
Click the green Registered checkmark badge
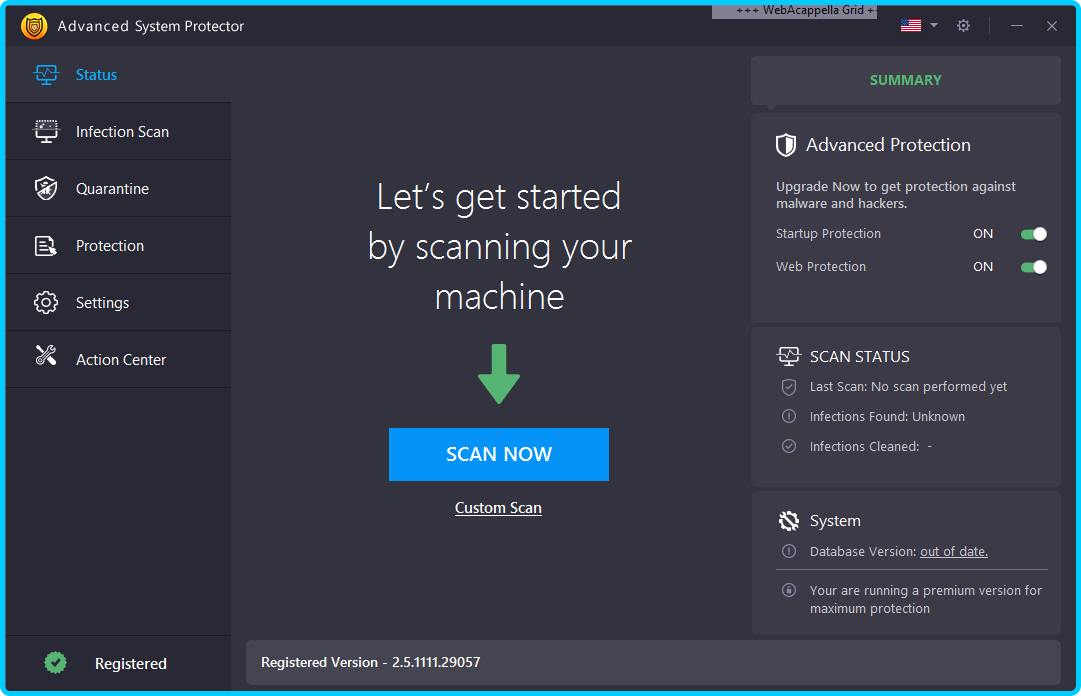[56, 663]
